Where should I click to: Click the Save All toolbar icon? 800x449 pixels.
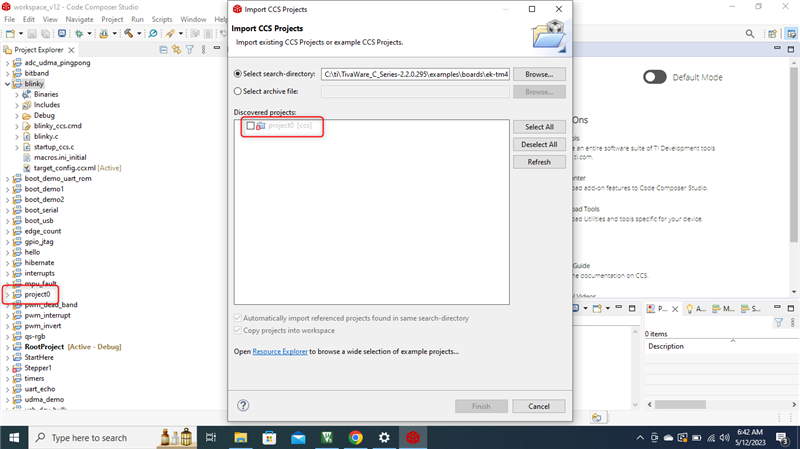pyautogui.click(x=45, y=34)
